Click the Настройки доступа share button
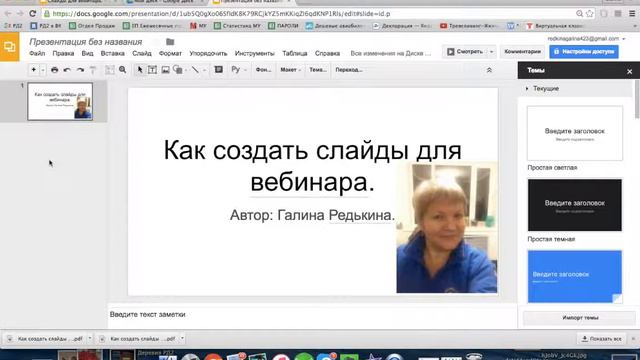Viewport: 640px width, 360px height. point(584,52)
